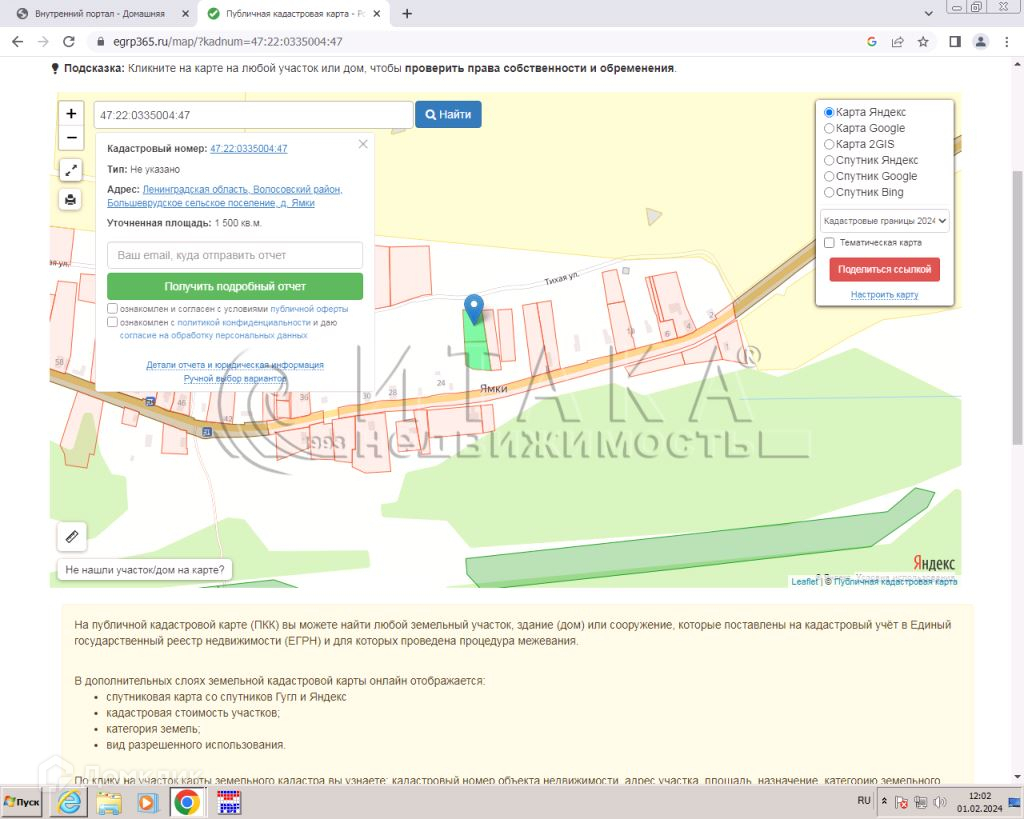Open cadastral number 47:22:0335004:47 link

249,148
